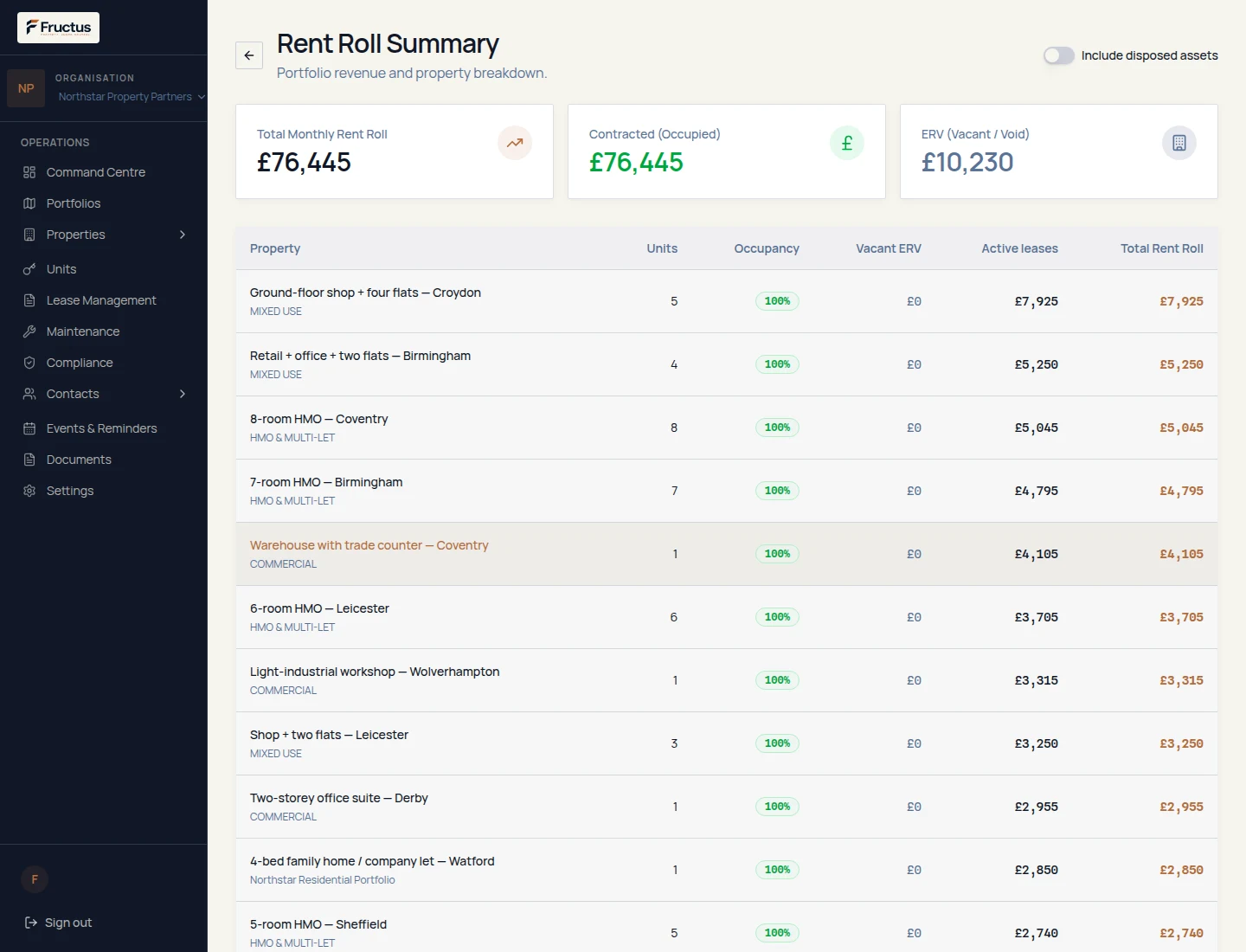The height and width of the screenshot is (952, 1246).
Task: Click the Portfolios map icon
Action: pyautogui.click(x=29, y=203)
